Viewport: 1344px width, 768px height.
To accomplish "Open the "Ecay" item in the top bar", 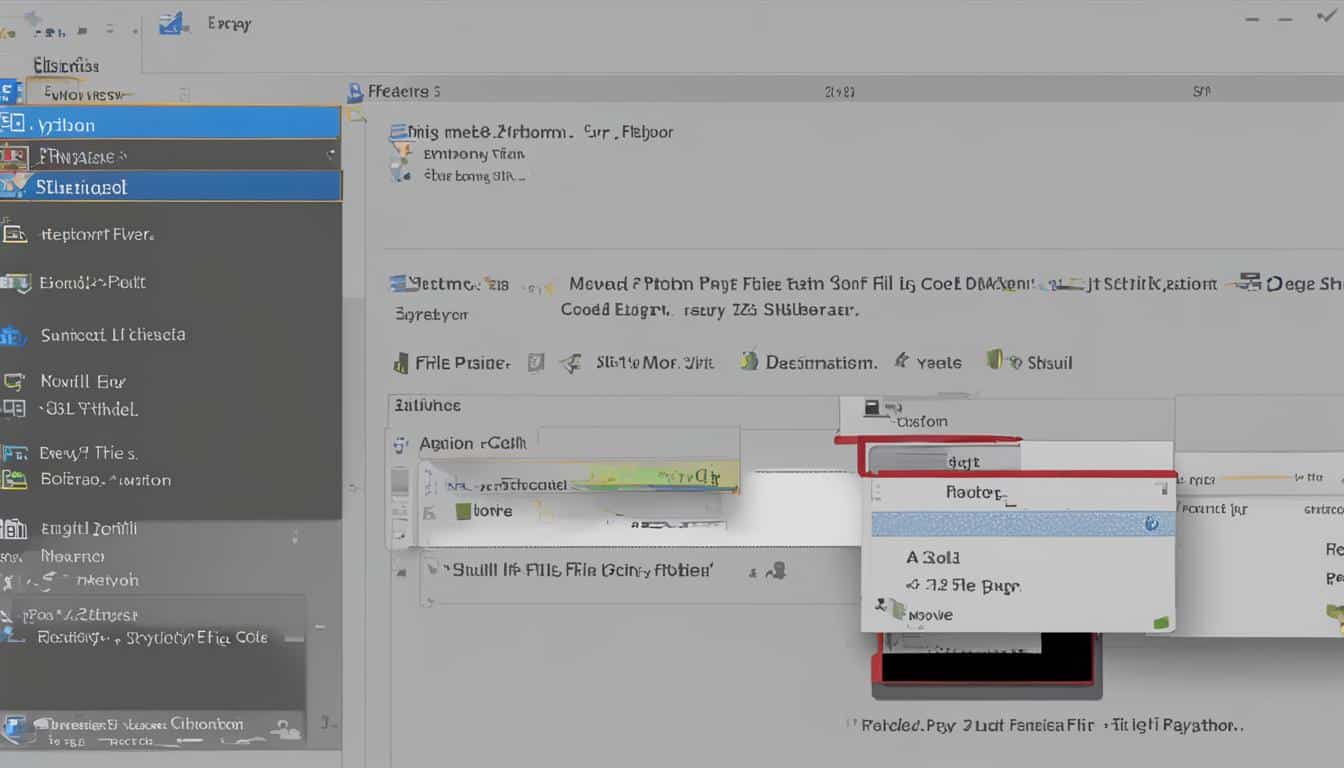I will pos(228,23).
